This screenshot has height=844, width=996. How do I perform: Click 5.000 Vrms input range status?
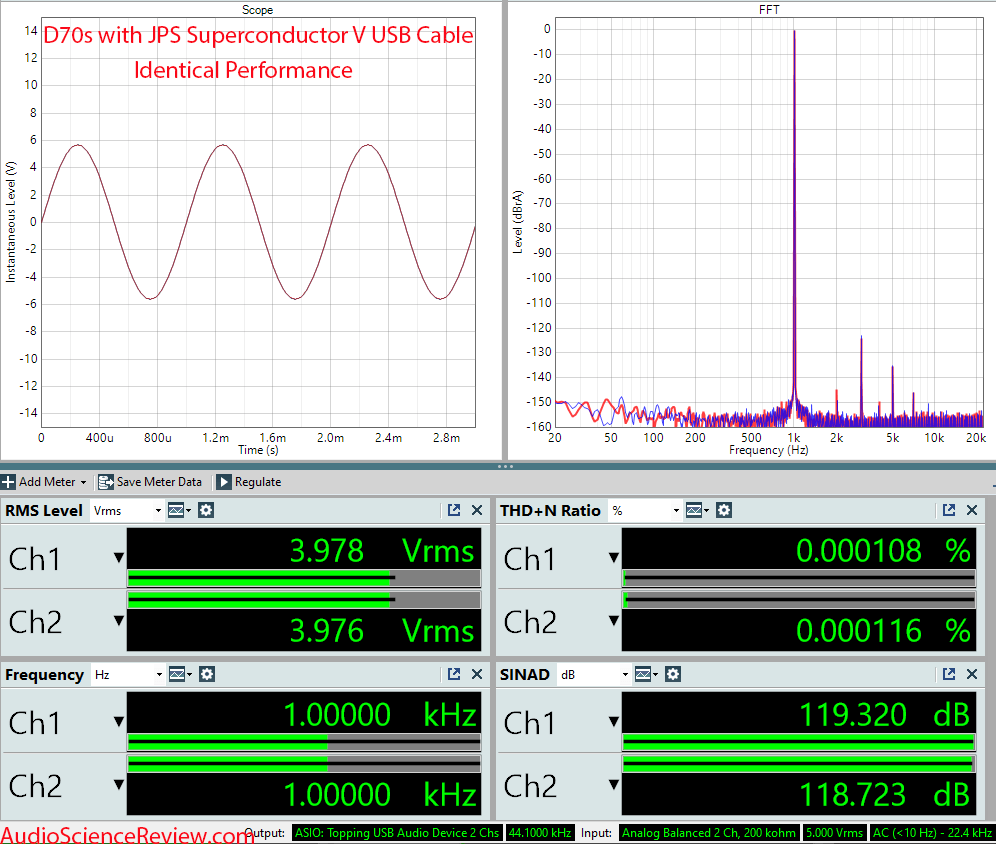tap(835, 833)
